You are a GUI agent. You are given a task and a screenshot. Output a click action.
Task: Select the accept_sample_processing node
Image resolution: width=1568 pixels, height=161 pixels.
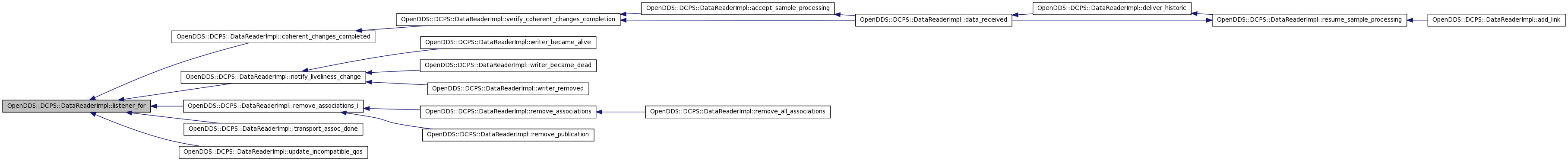click(x=738, y=9)
